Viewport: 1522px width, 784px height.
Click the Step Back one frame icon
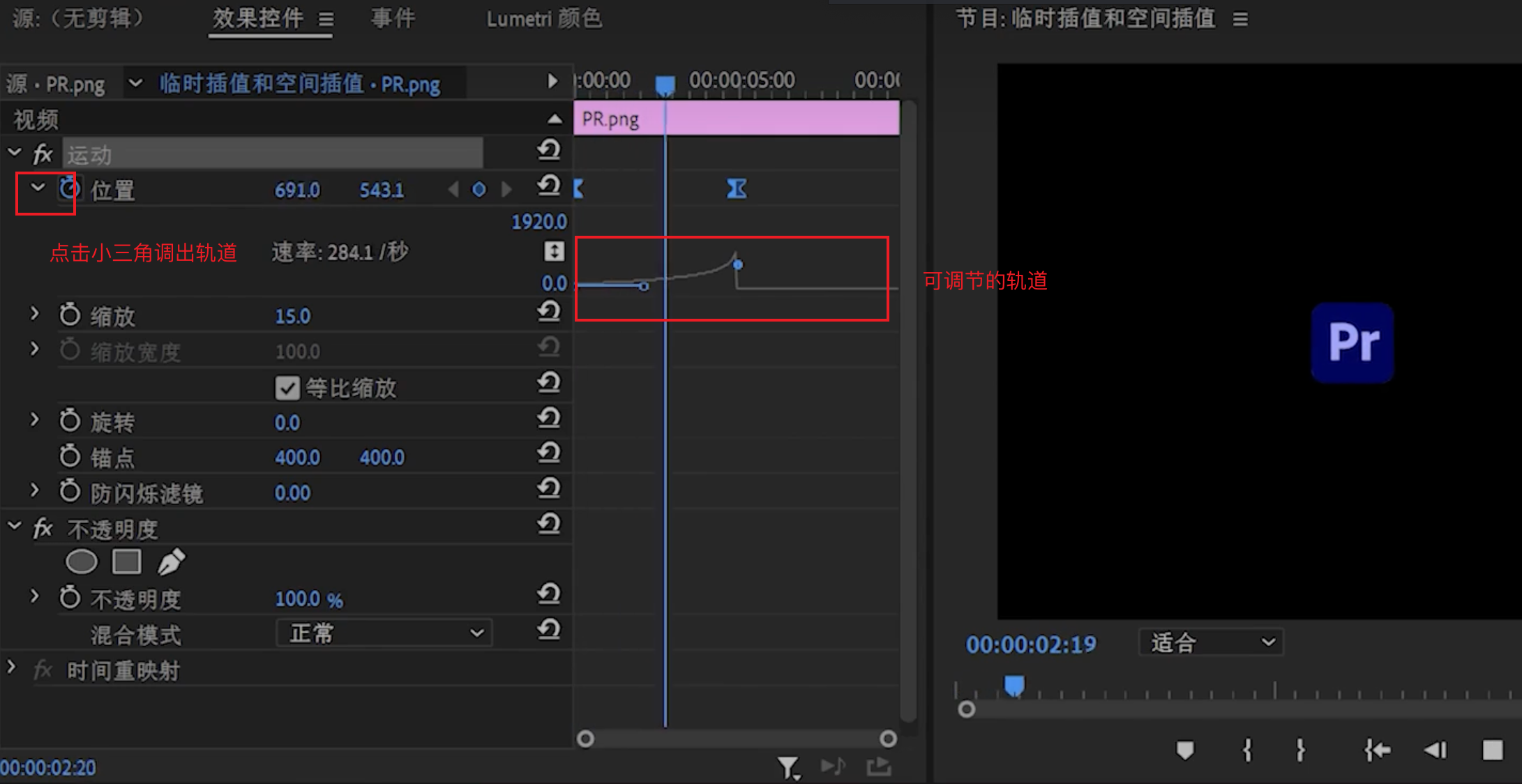tap(1435, 751)
